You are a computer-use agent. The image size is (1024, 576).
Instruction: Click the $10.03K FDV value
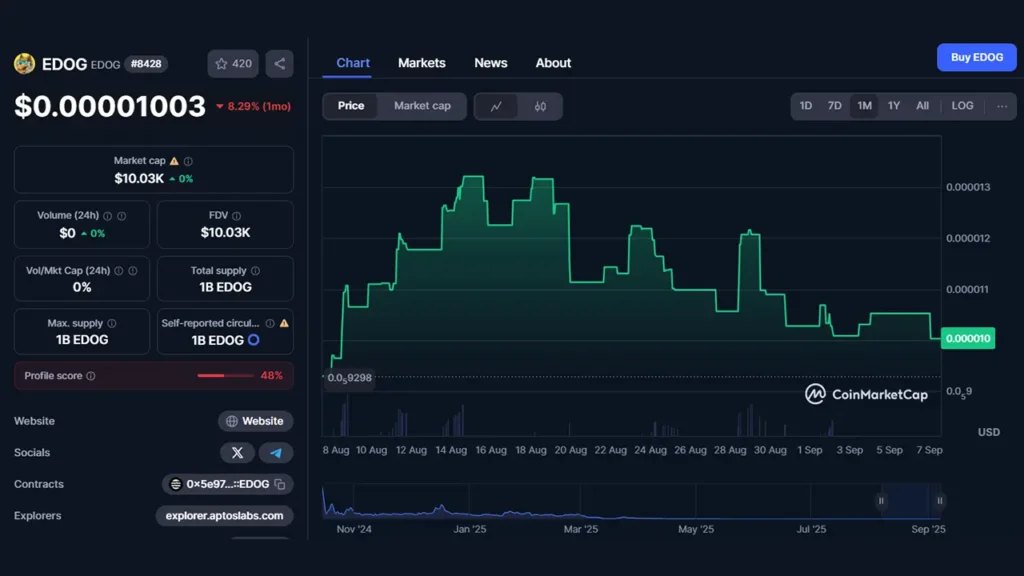pyautogui.click(x=225, y=233)
